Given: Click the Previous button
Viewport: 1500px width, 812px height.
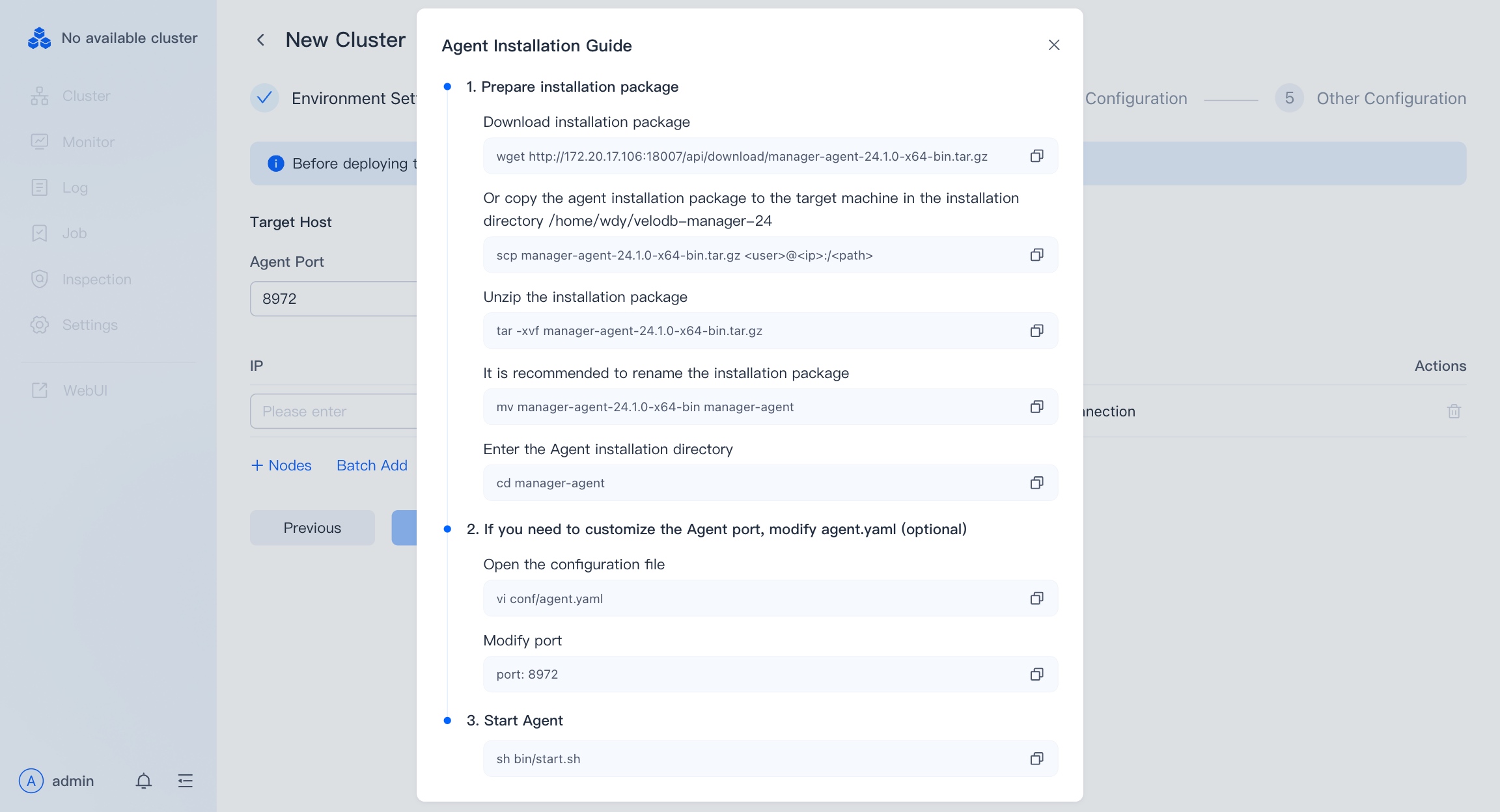Looking at the screenshot, I should point(312,528).
